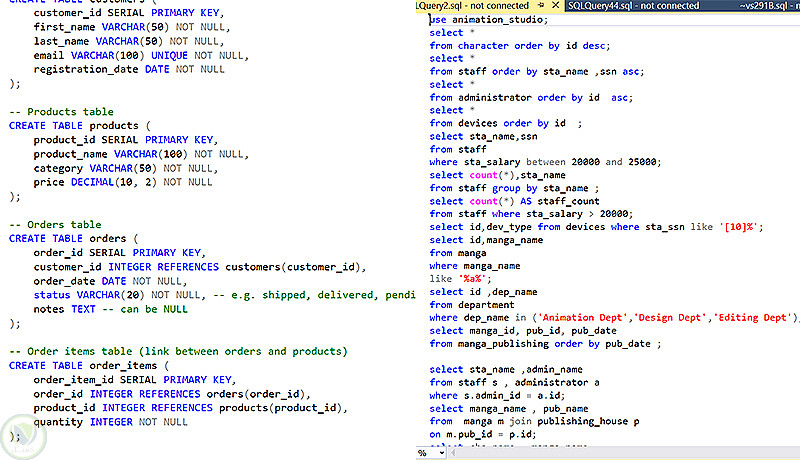Click the 'Design Dept' string literal
The image size is (800, 460).
coord(671,318)
